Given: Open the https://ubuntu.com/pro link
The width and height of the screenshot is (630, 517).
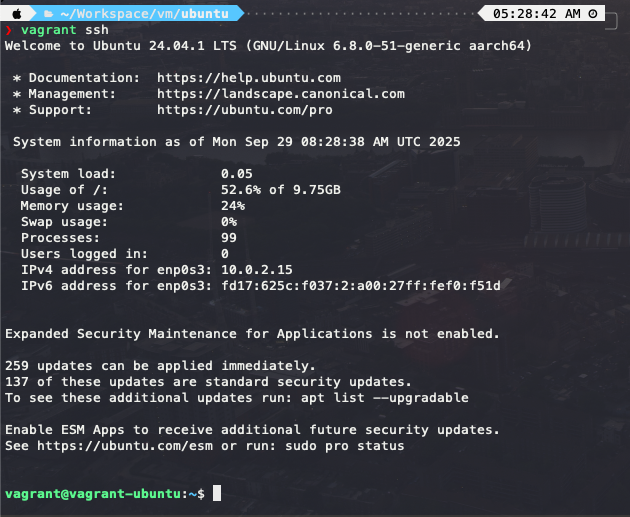Looking at the screenshot, I should tap(245, 110).
